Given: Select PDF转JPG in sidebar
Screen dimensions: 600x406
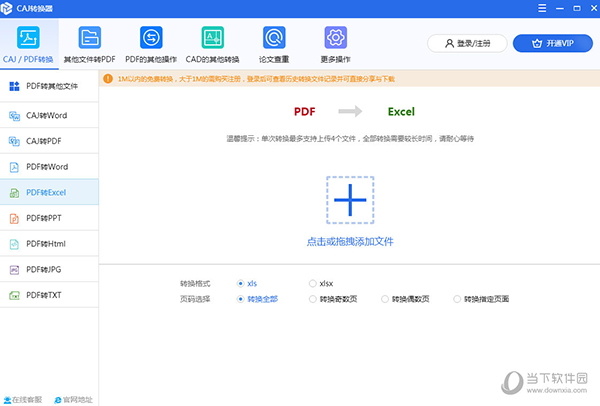Looking at the screenshot, I should pyautogui.click(x=49, y=269).
